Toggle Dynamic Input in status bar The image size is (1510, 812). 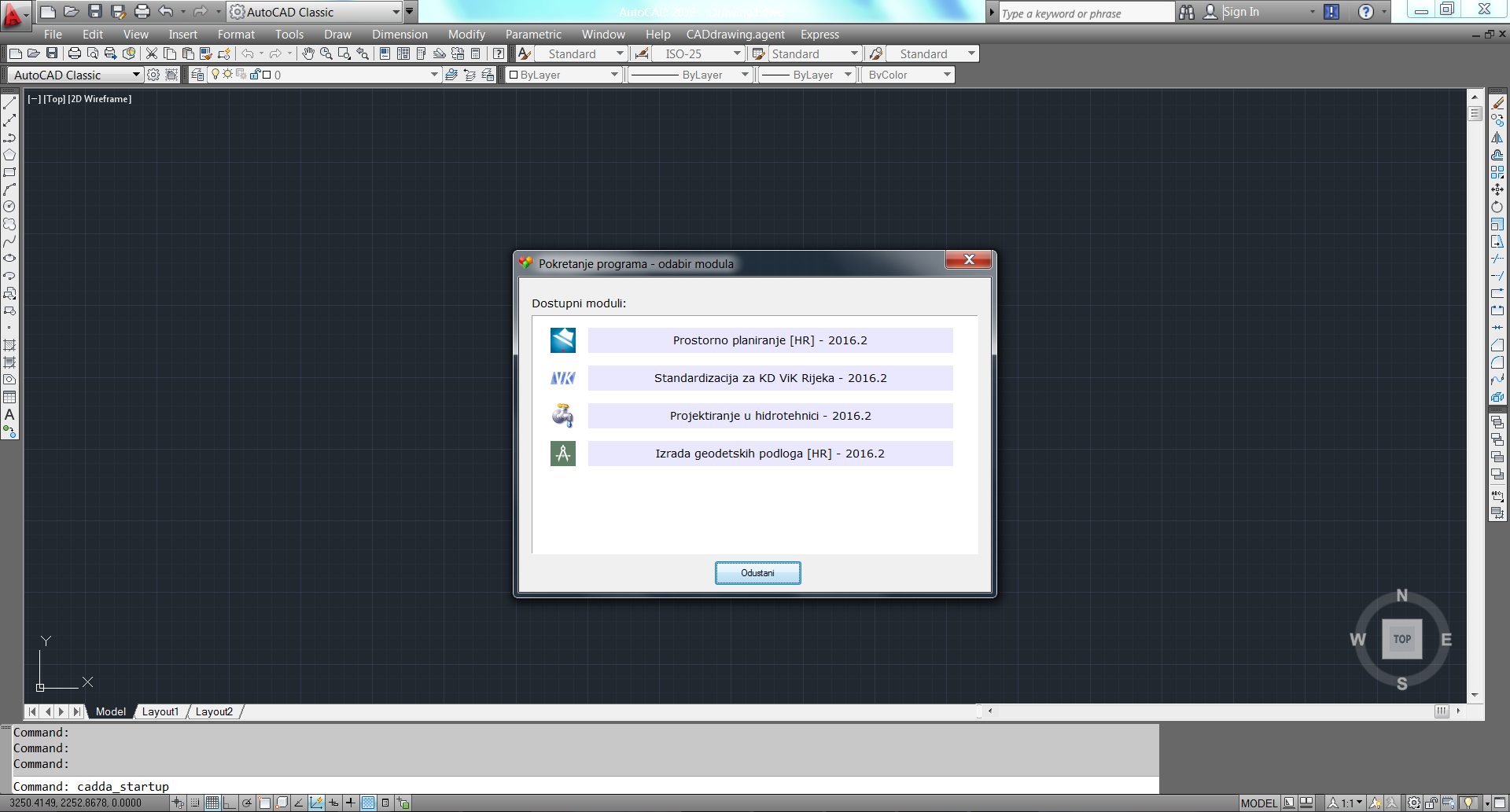click(x=333, y=803)
